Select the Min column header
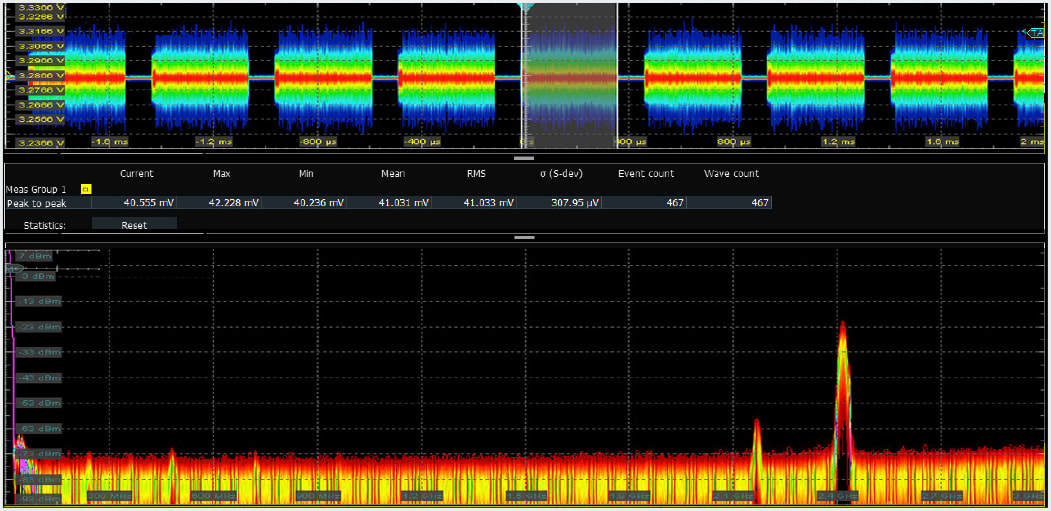The image size is (1051, 511). click(306, 174)
